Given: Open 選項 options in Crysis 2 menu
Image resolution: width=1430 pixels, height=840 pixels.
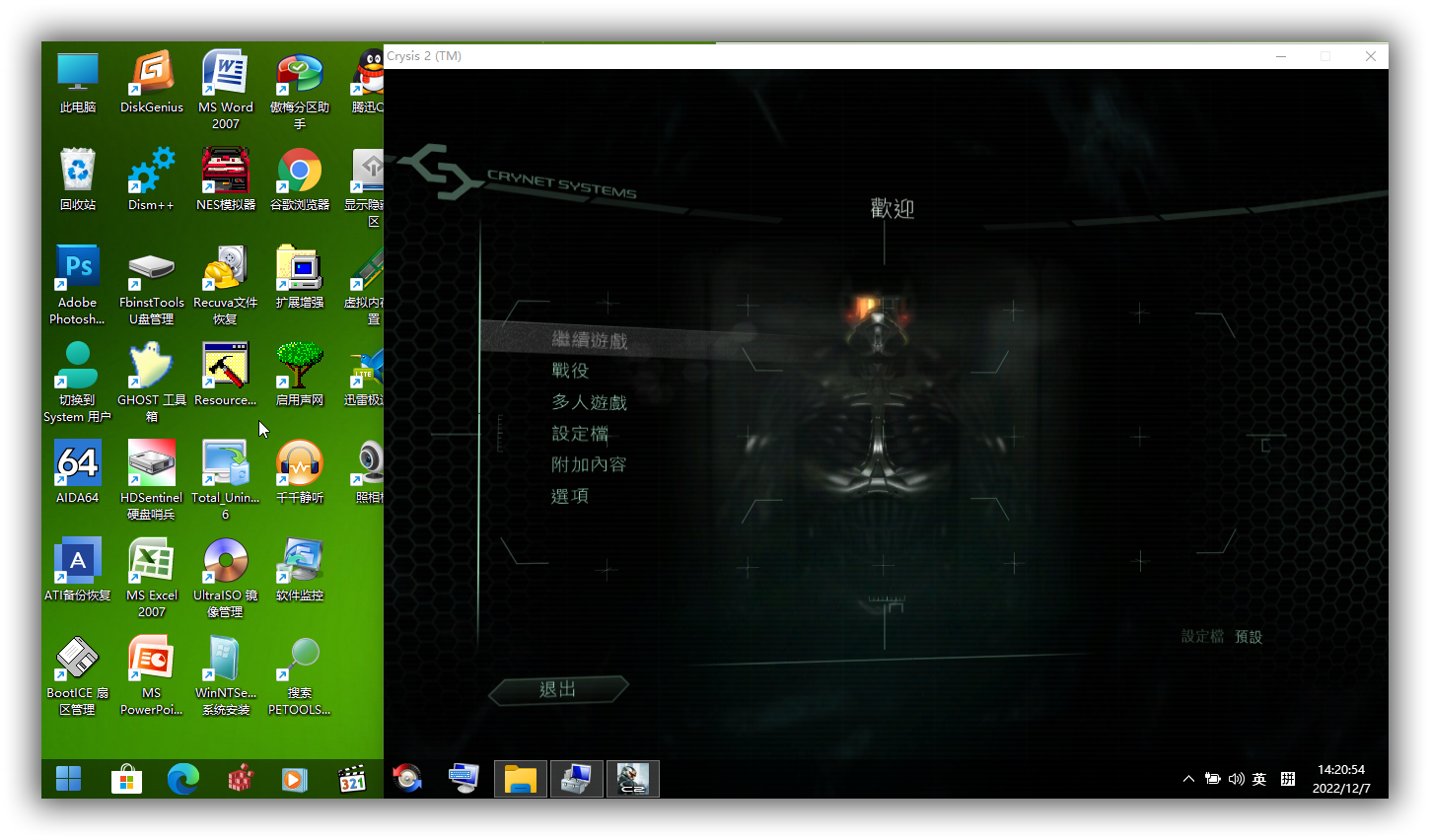Looking at the screenshot, I should point(570,496).
